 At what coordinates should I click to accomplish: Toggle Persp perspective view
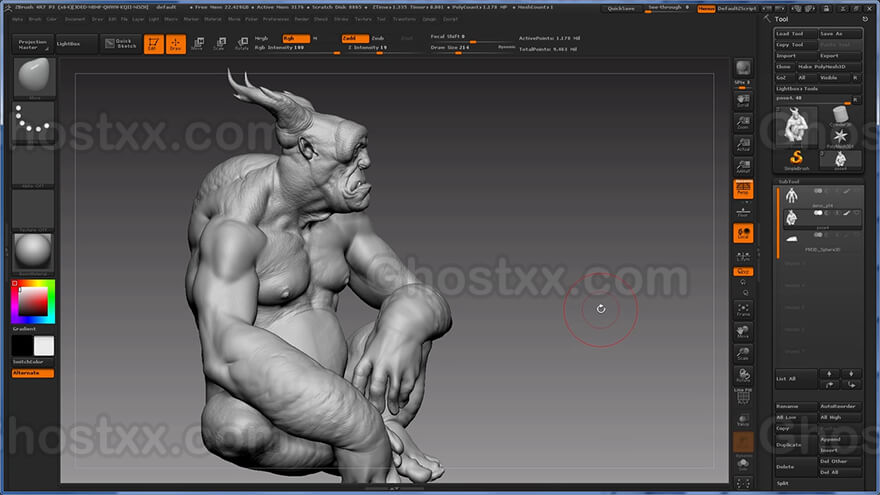743,189
